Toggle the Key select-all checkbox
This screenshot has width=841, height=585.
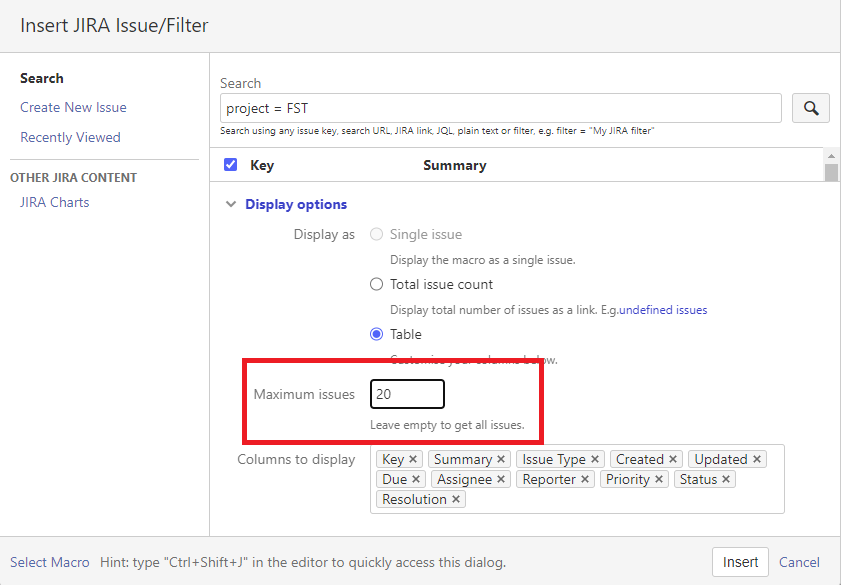(x=230, y=164)
